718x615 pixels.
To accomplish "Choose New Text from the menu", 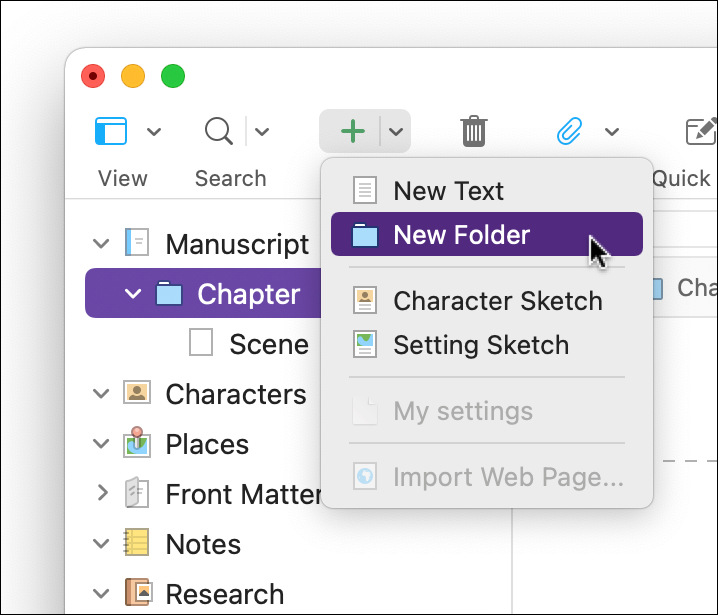I will (448, 190).
